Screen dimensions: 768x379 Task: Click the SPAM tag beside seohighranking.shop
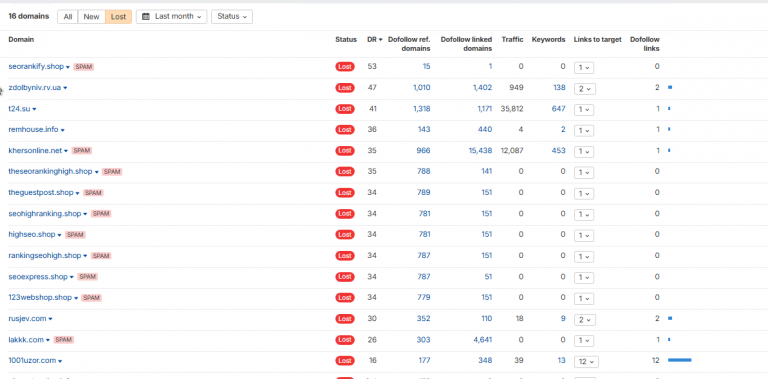(101, 214)
